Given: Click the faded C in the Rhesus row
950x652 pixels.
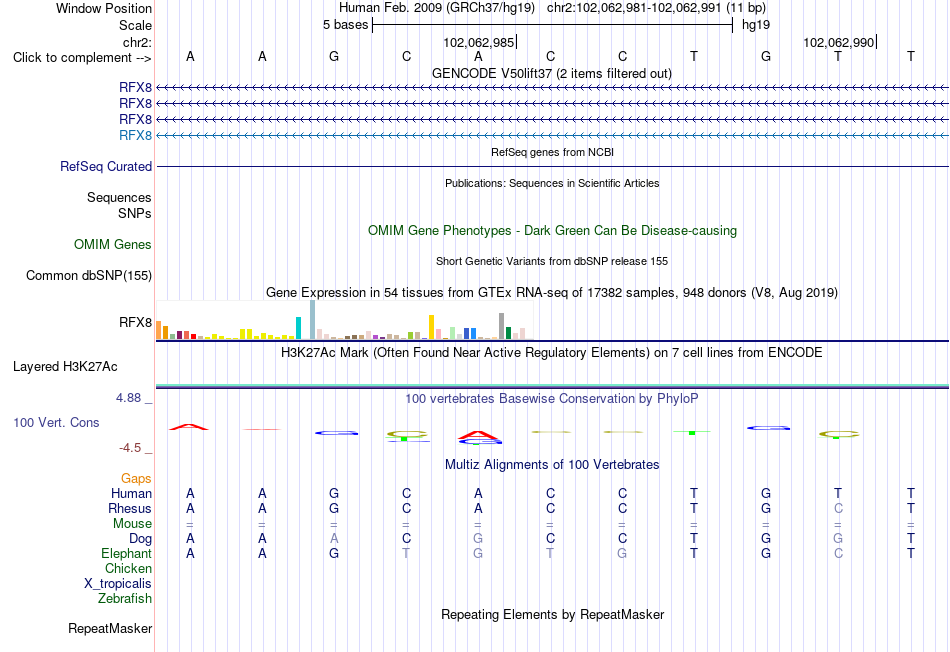Looking at the screenshot, I should 838,508.
